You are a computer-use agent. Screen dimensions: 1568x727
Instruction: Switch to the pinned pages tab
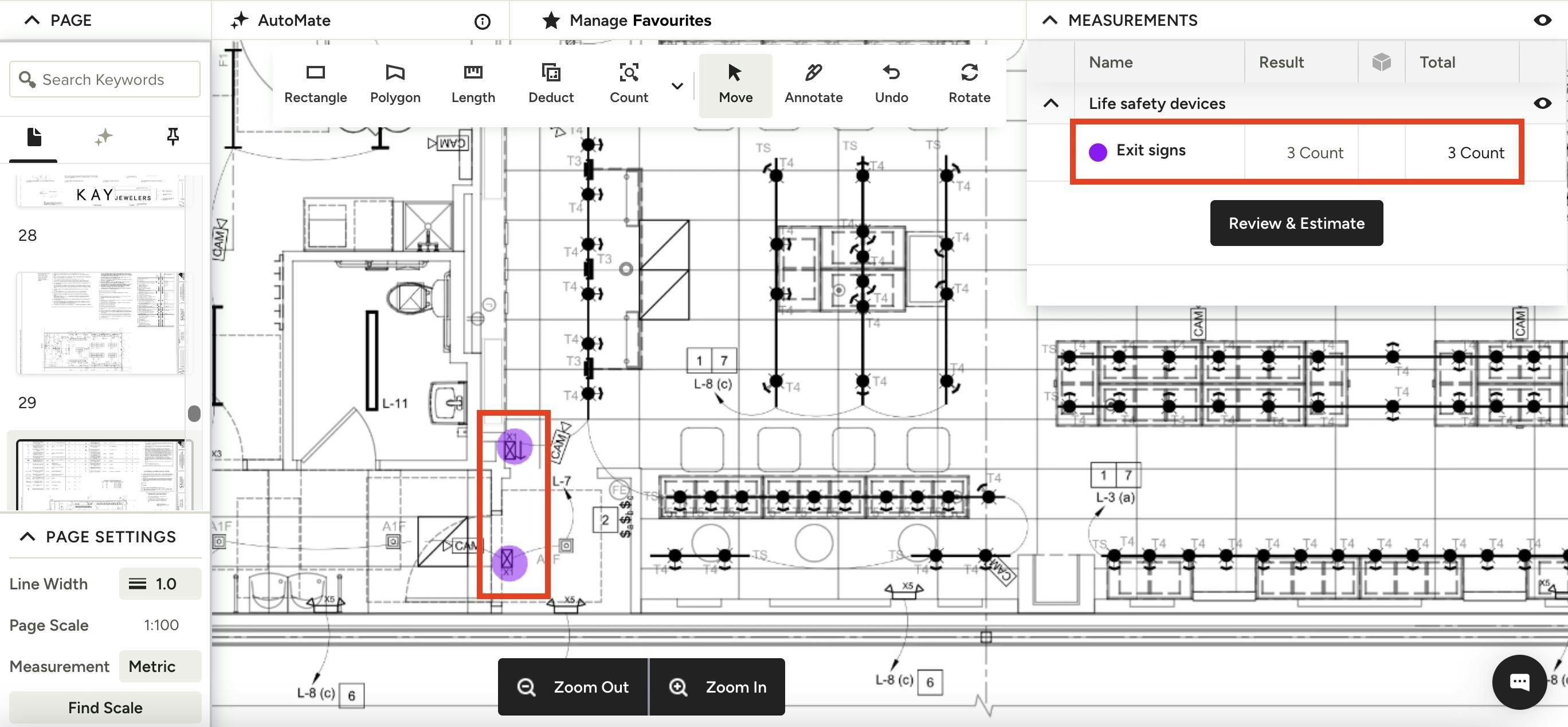173,137
